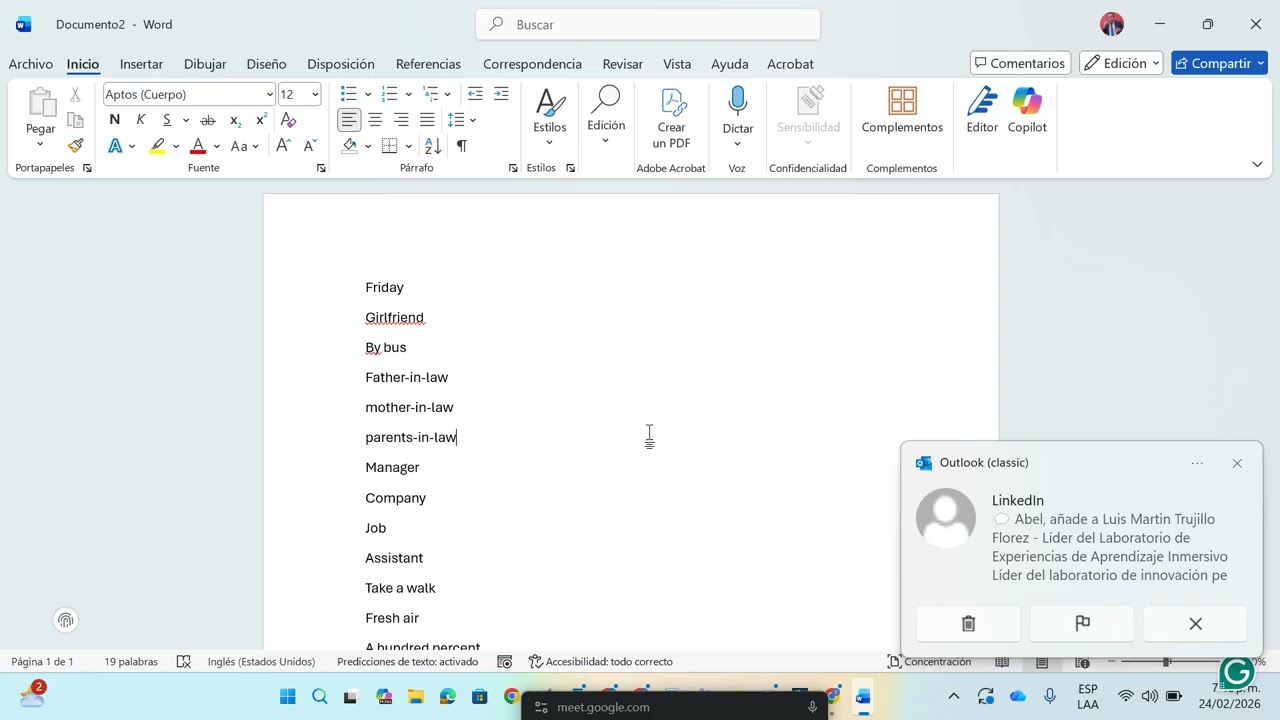The height and width of the screenshot is (720, 1280).
Task: Switch to the Acrobat tab
Action: point(790,64)
